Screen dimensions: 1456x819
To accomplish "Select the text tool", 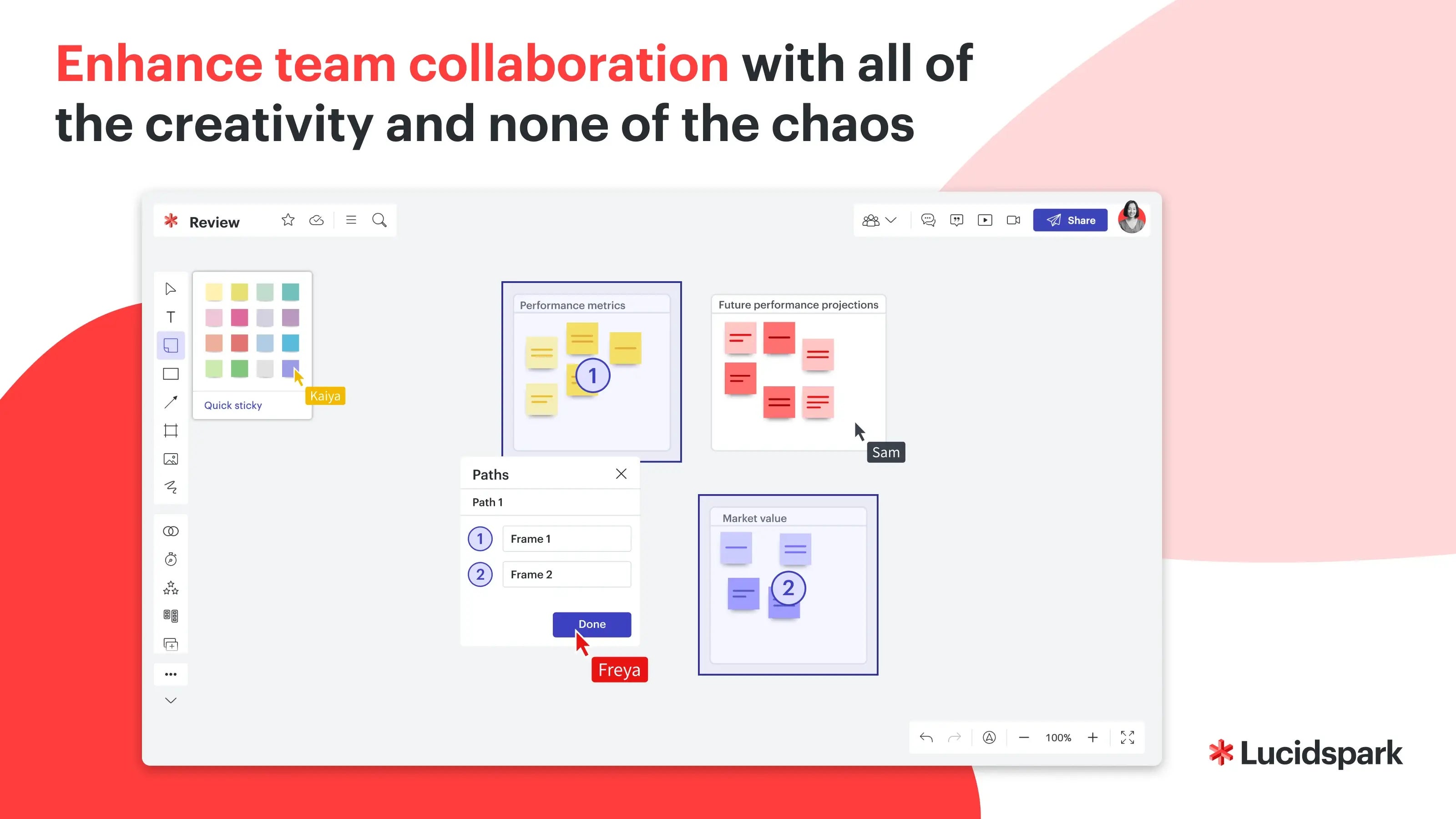I will coord(170,318).
